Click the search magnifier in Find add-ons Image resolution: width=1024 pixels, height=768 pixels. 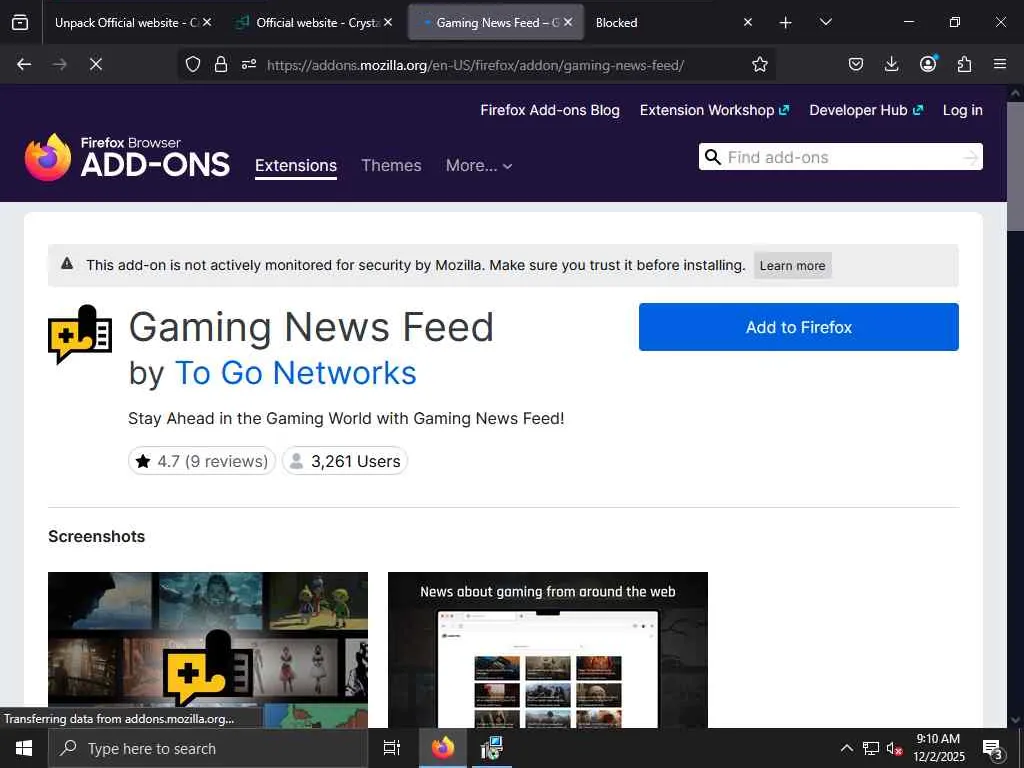pos(712,157)
